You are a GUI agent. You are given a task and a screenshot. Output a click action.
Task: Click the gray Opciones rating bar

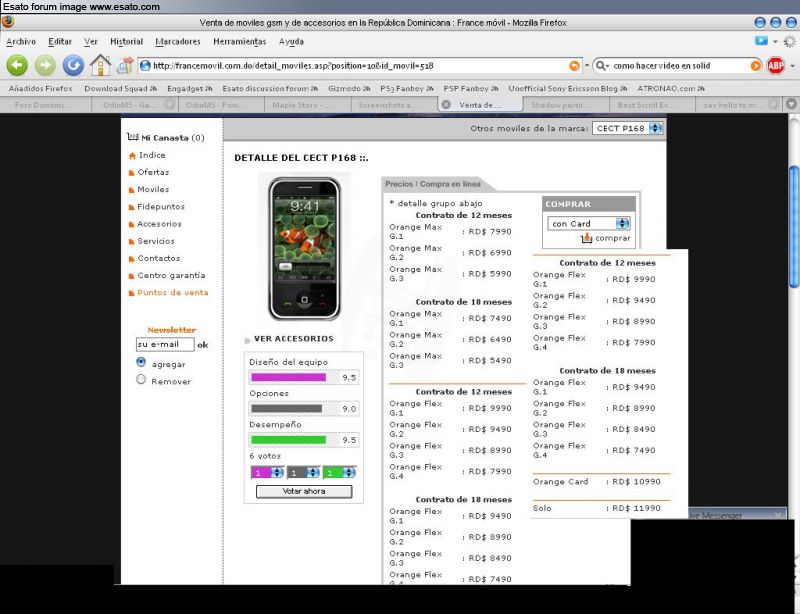(287, 409)
